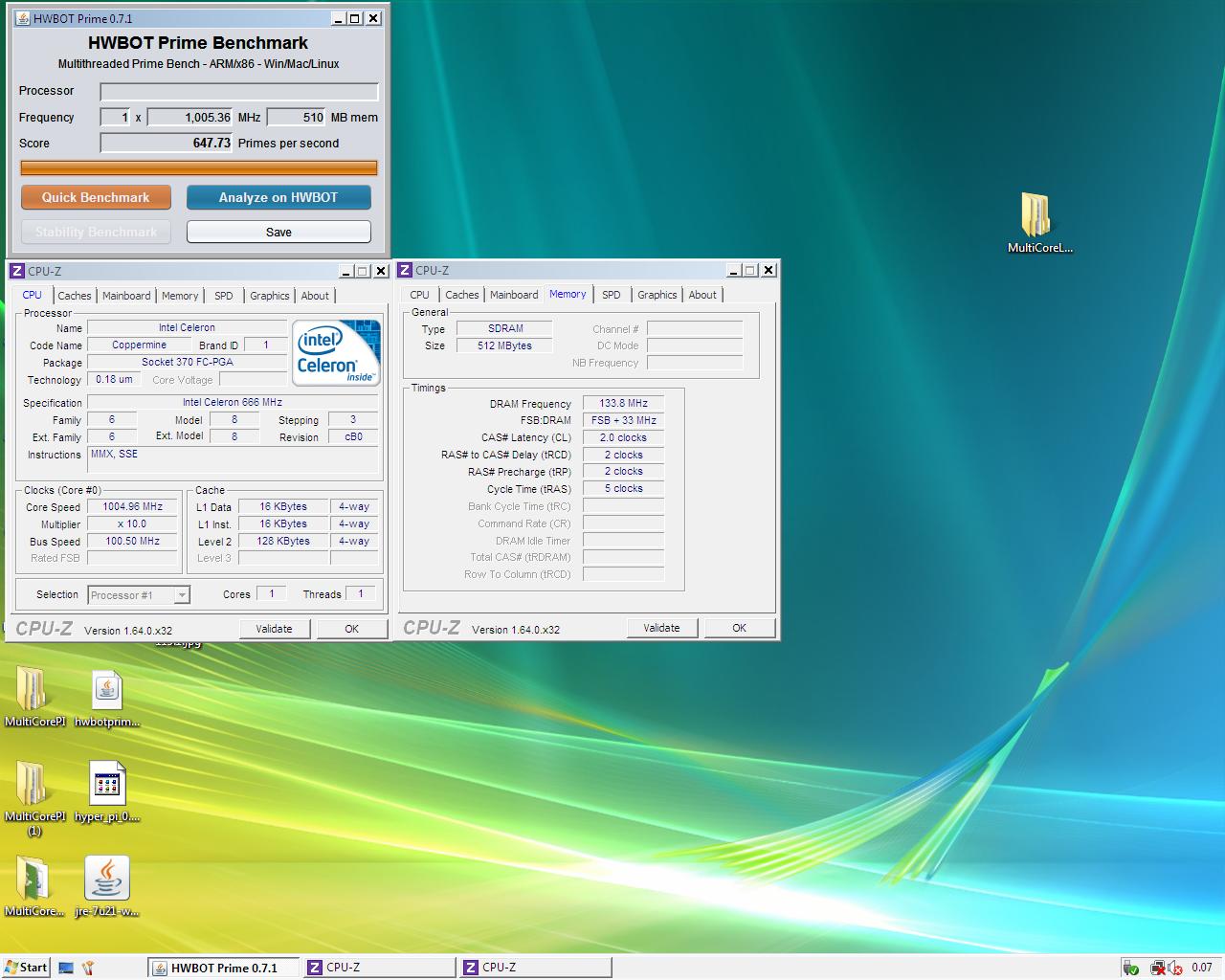The image size is (1225, 980).
Task: Select CPU tab in left CPU-Z window
Action: coord(32,296)
